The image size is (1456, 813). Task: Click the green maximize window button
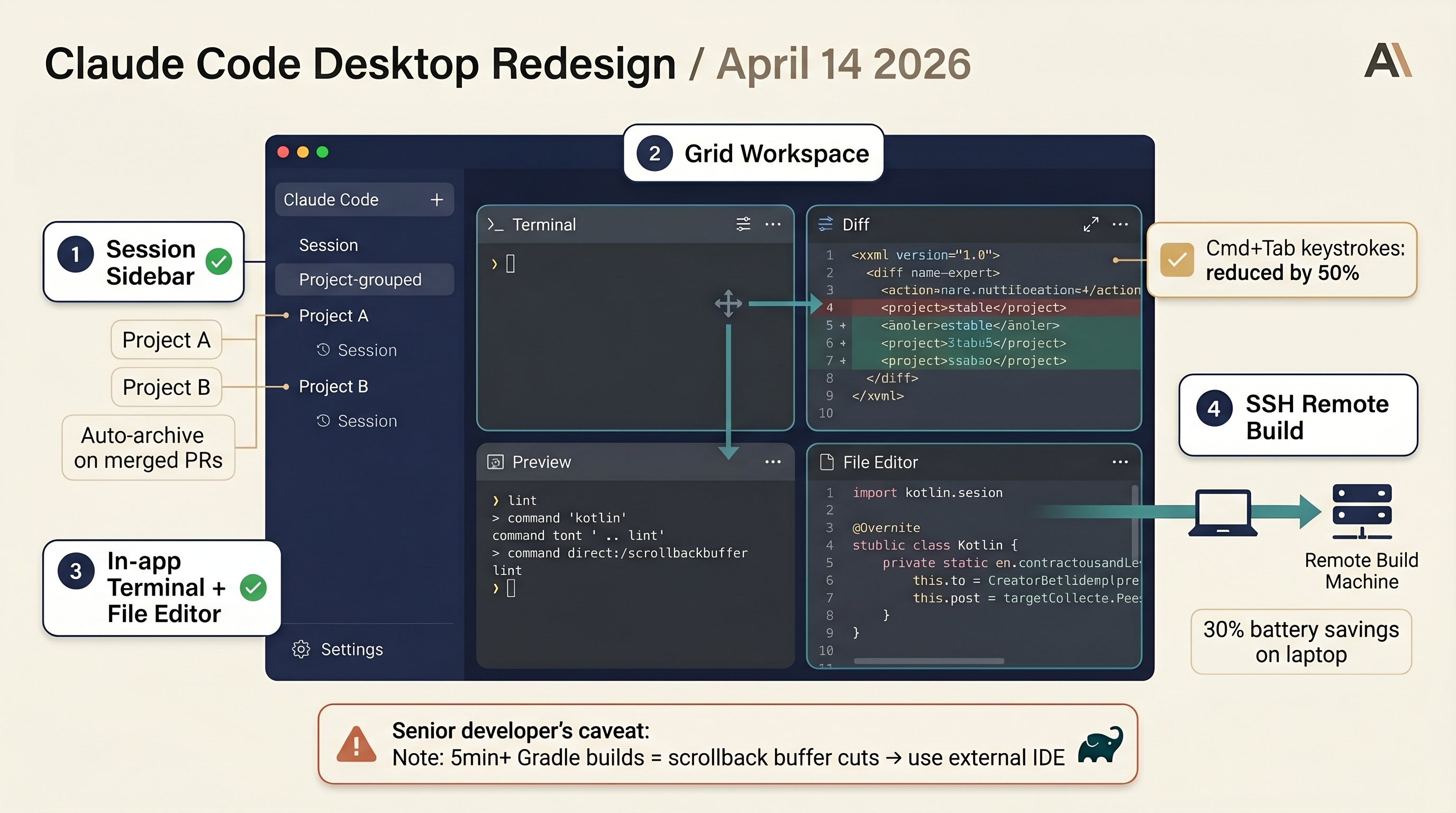click(323, 152)
